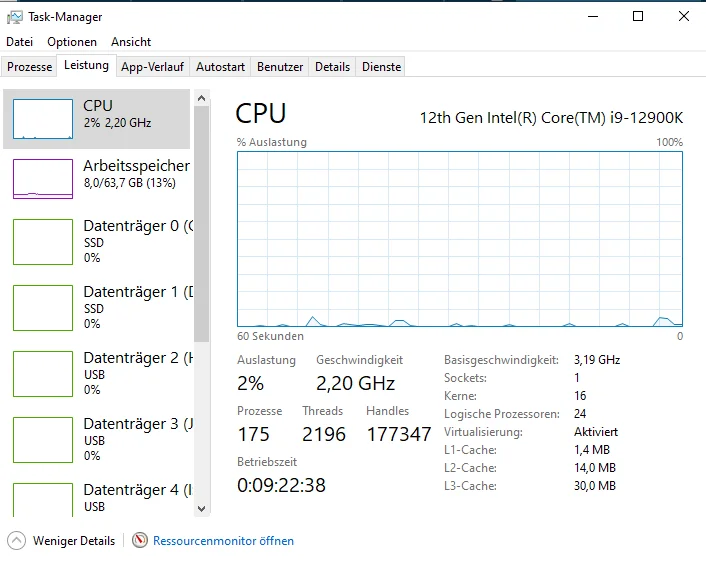Image resolution: width=706 pixels, height=564 pixels.
Task: Close the Task-Manager window
Action: click(683, 17)
